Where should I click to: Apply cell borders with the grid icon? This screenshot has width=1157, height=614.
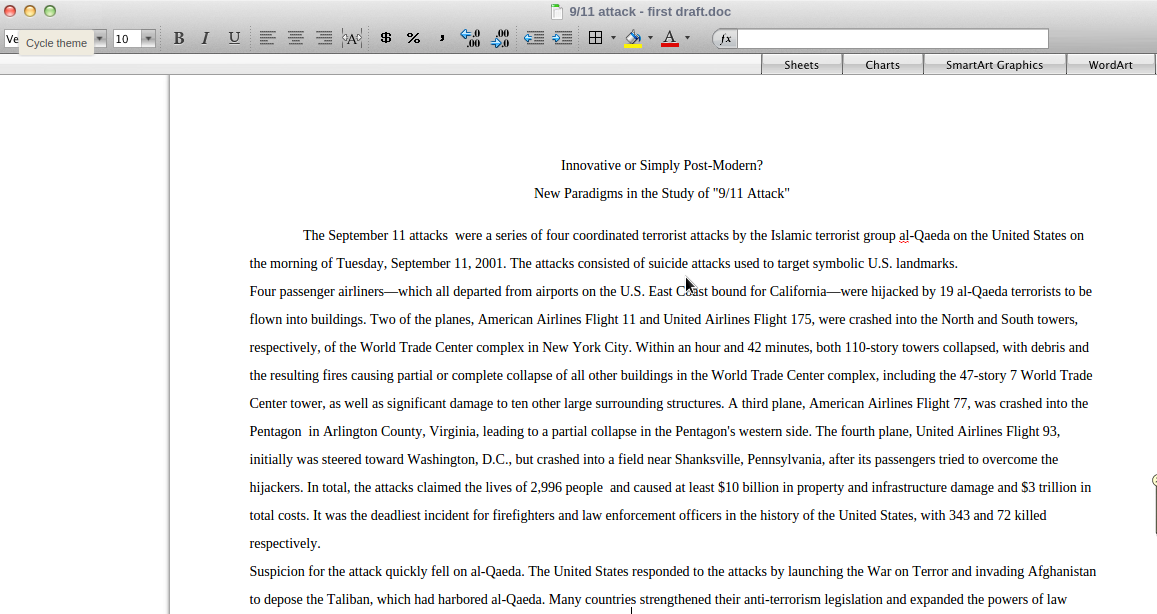tap(595, 38)
